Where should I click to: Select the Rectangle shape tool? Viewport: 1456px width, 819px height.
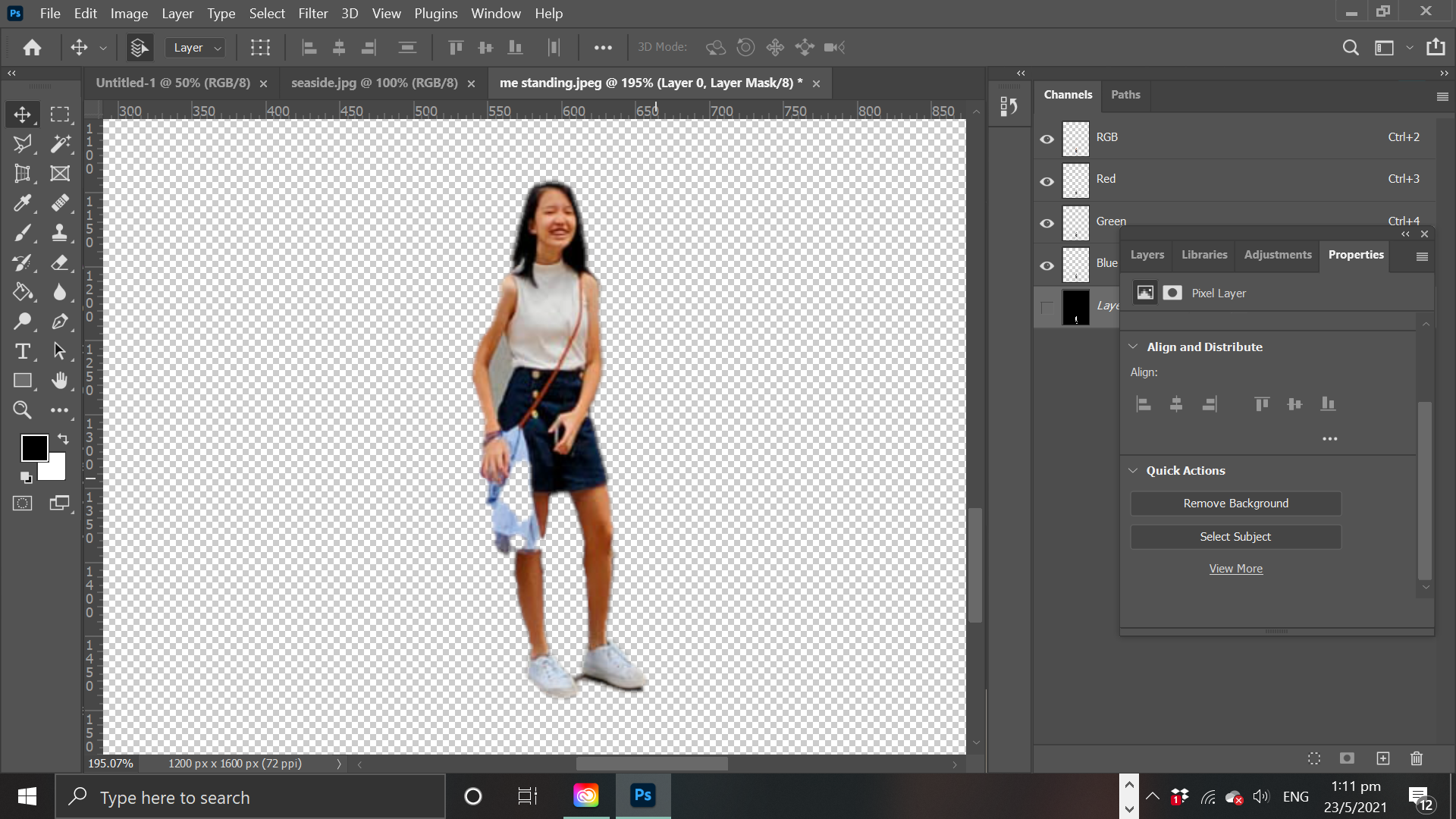click(22, 381)
